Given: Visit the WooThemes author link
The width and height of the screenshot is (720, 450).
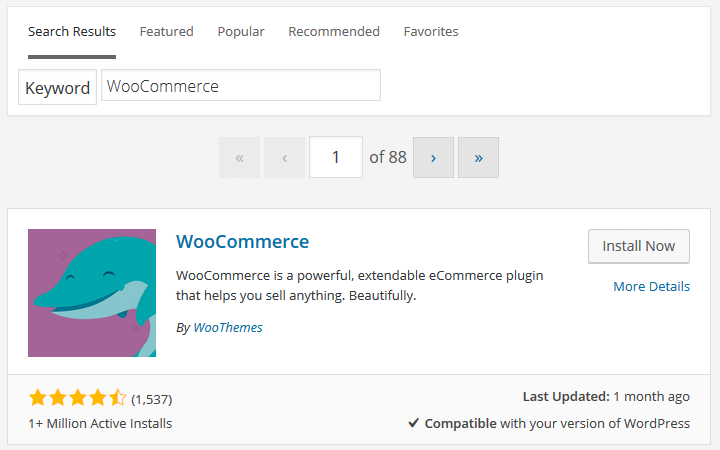Looking at the screenshot, I should click(228, 327).
